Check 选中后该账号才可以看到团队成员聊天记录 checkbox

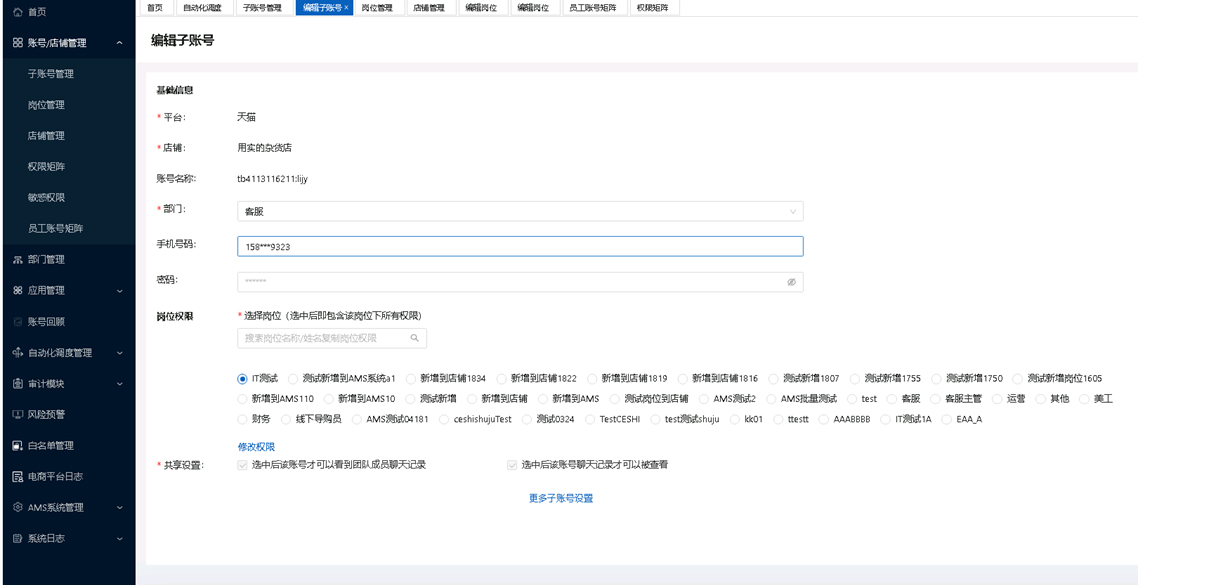(x=243, y=465)
